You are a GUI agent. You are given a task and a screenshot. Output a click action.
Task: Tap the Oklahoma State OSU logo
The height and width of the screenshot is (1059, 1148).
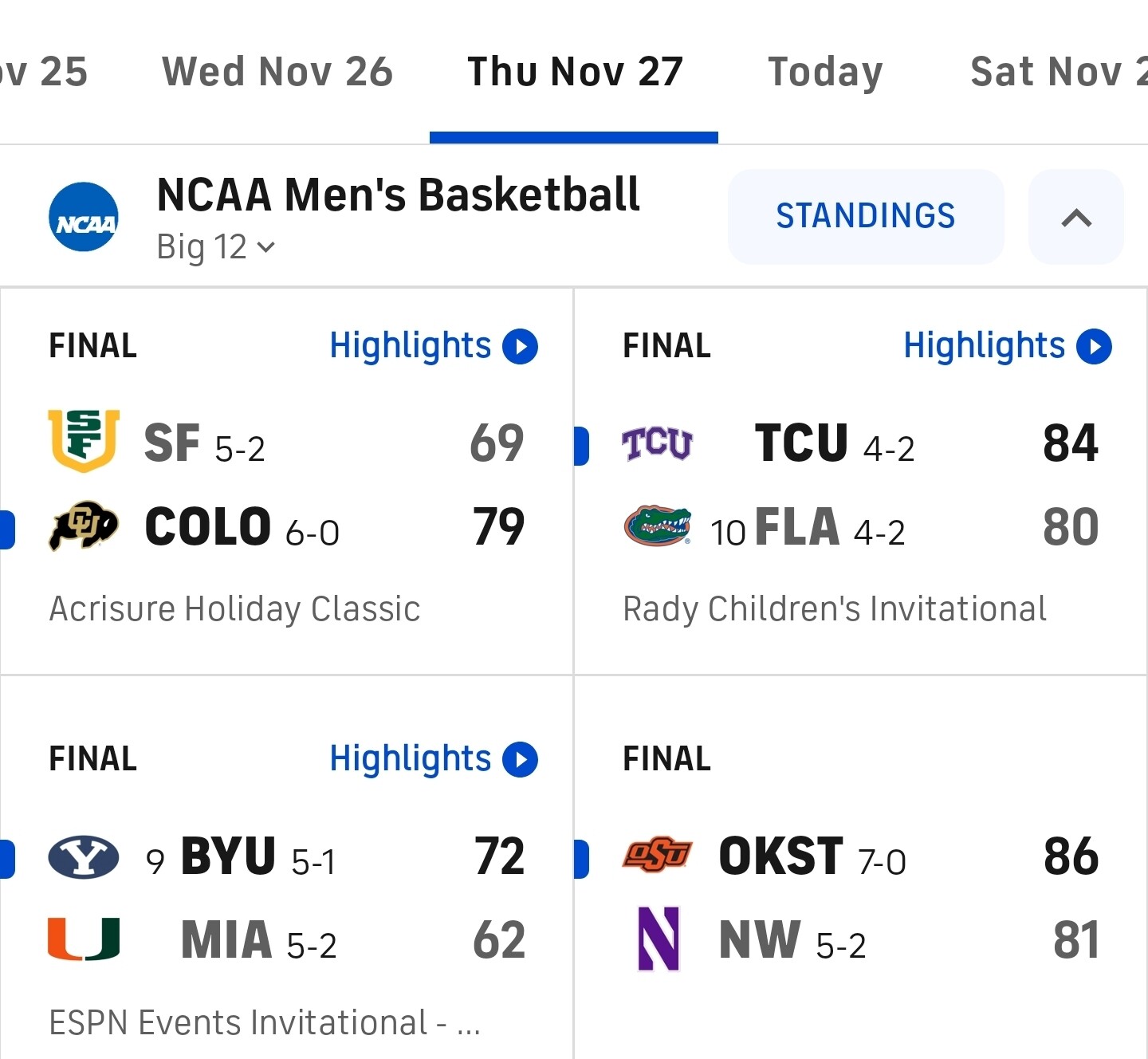point(657,856)
